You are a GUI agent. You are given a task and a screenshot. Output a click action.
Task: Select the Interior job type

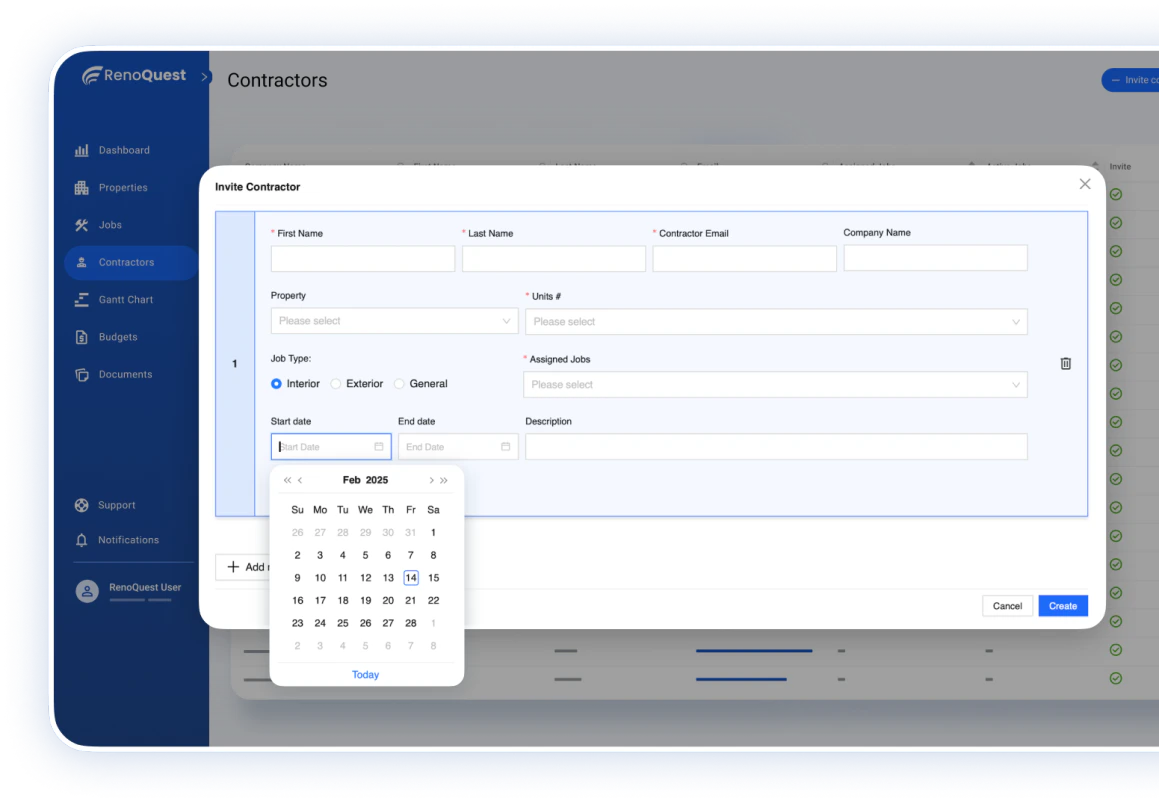(276, 383)
